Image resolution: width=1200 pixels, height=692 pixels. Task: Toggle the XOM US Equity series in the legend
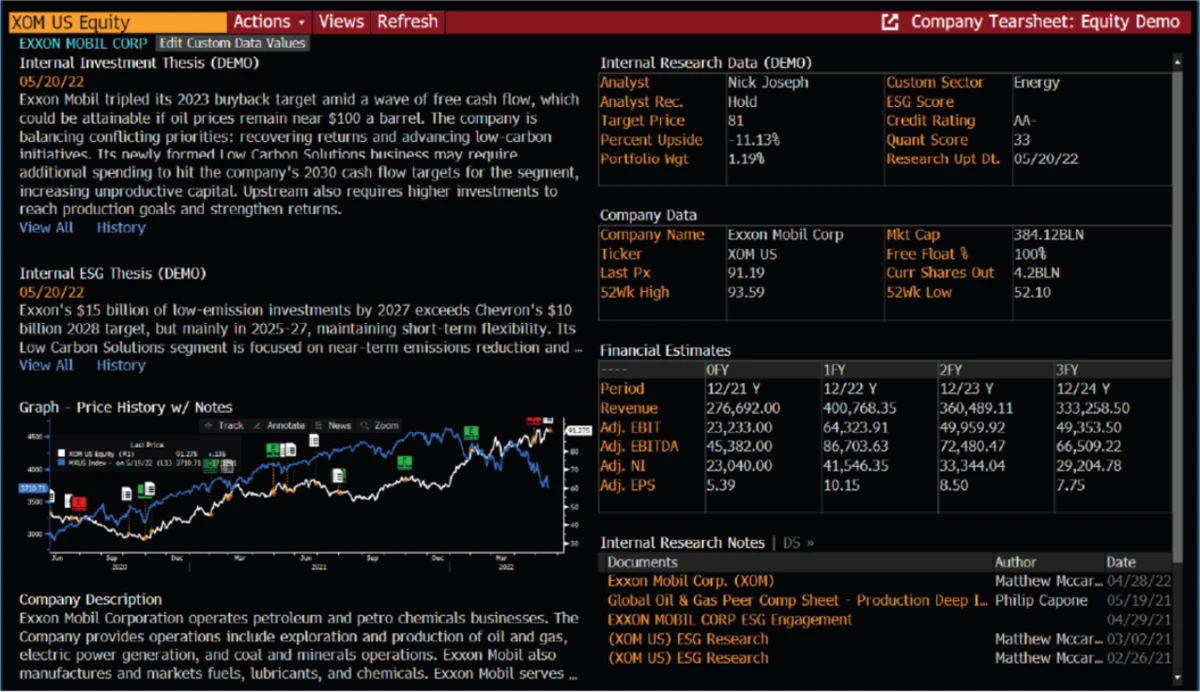[x=90, y=452]
